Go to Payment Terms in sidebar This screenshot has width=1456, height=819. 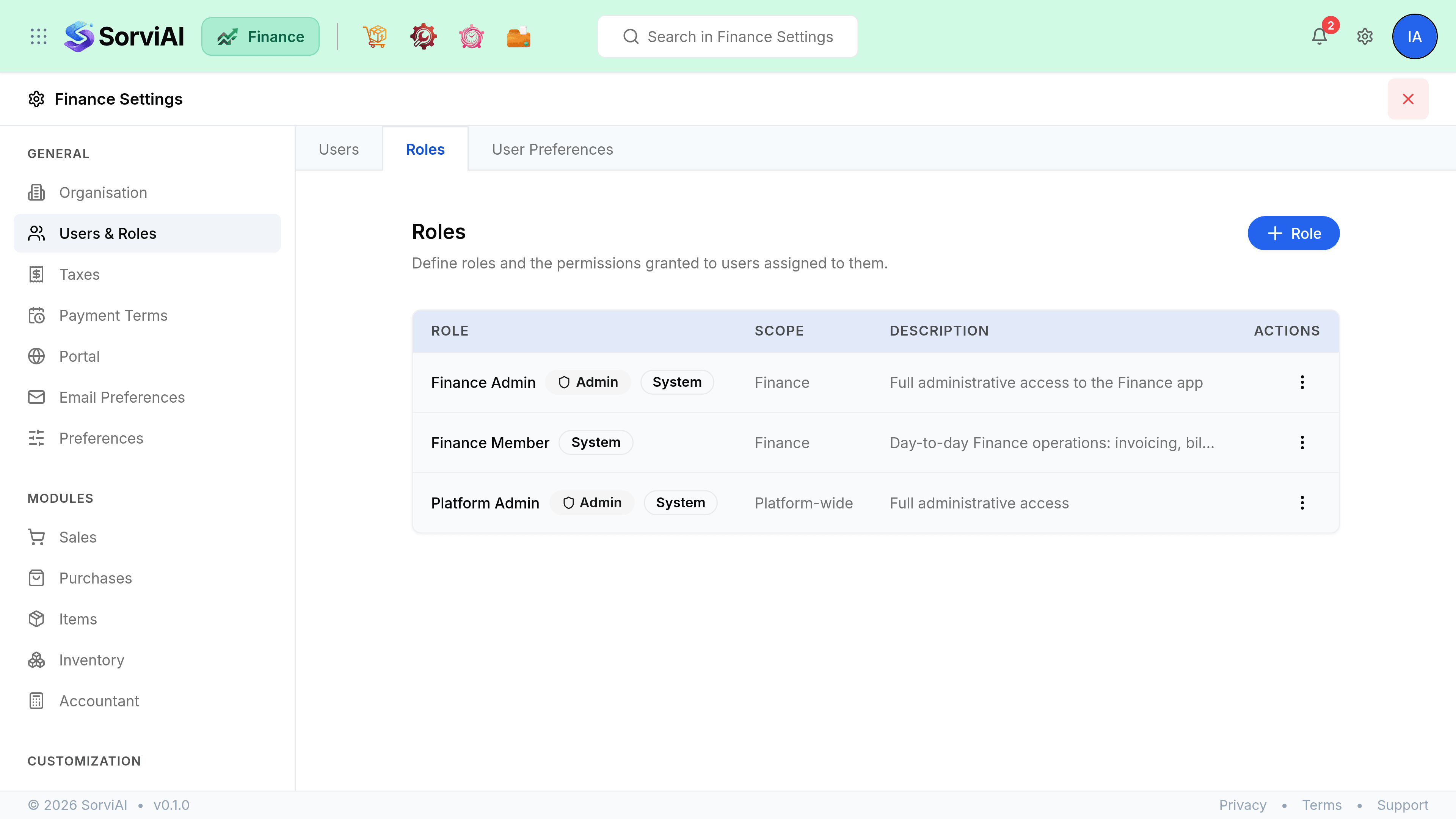coord(147,315)
